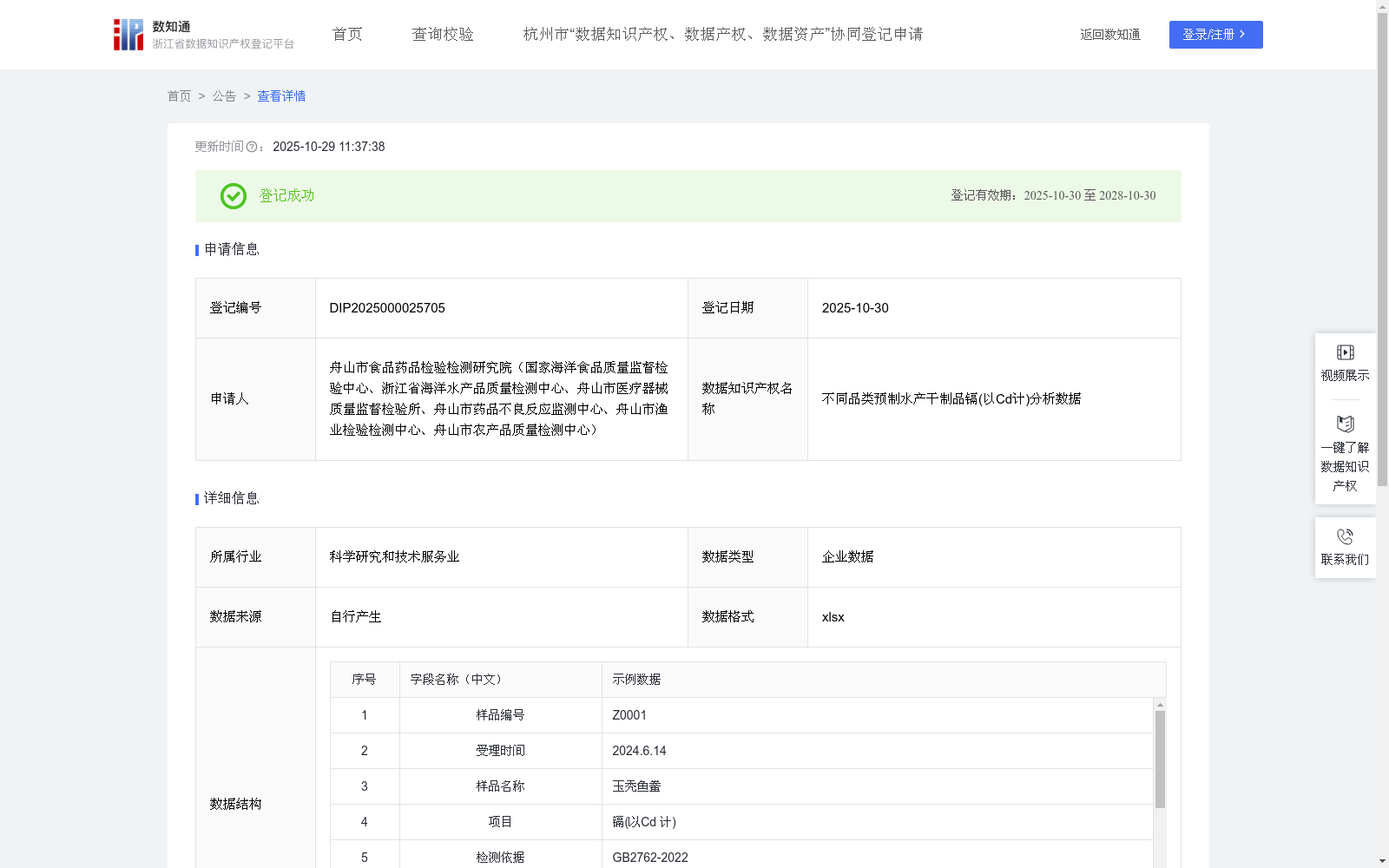Click sample value 2024.6.14
The width and height of the screenshot is (1389, 868).
pyautogui.click(x=639, y=751)
